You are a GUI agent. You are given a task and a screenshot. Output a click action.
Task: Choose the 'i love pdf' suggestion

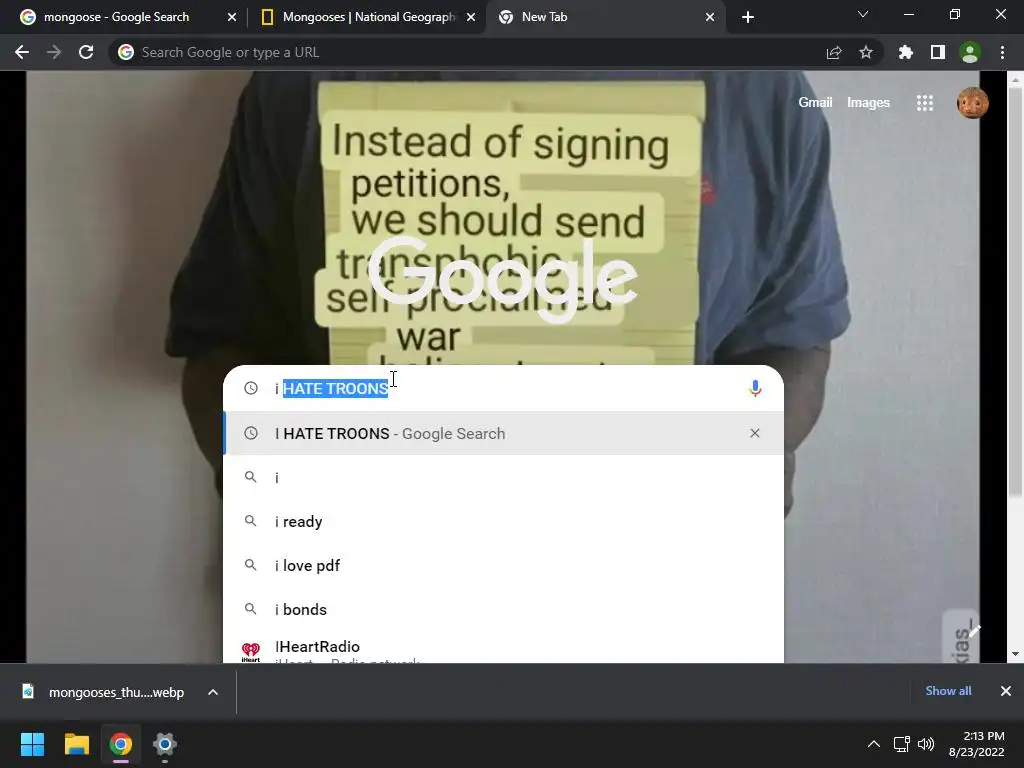[x=503, y=566]
